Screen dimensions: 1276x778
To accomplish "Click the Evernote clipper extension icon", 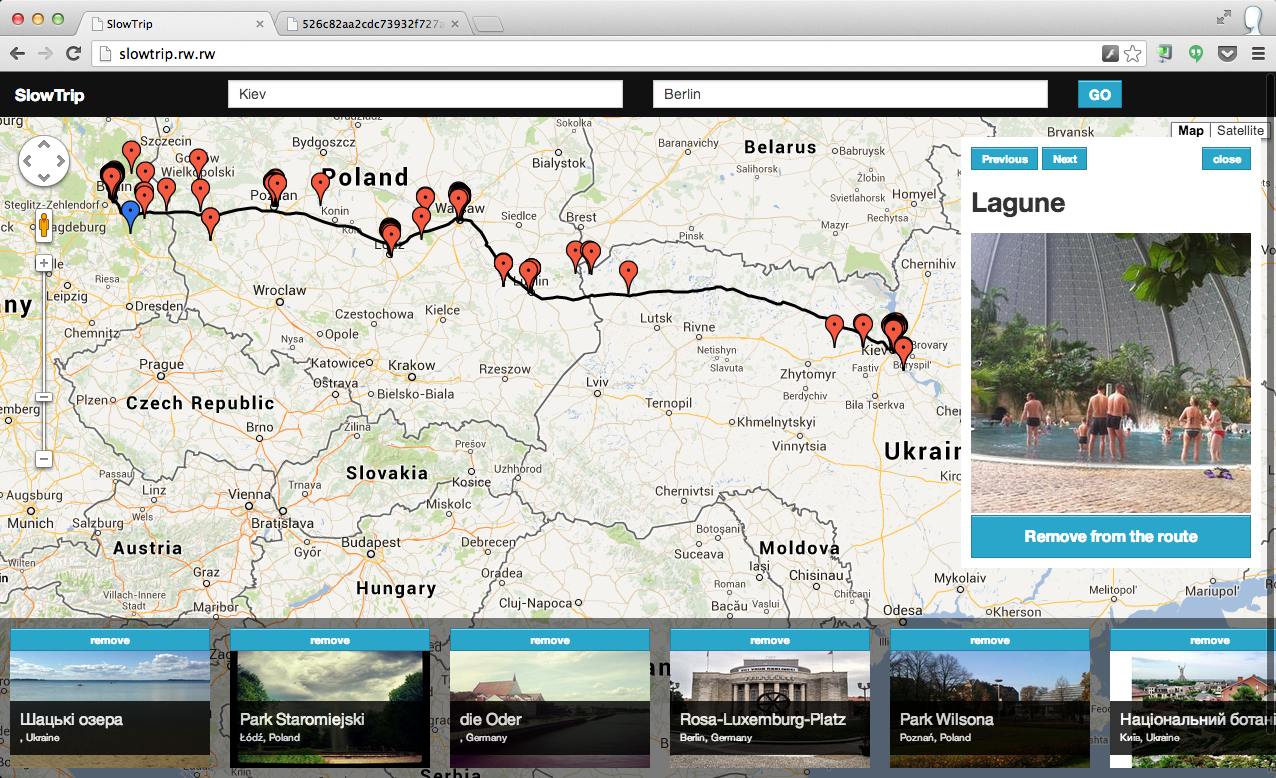I will point(1165,54).
